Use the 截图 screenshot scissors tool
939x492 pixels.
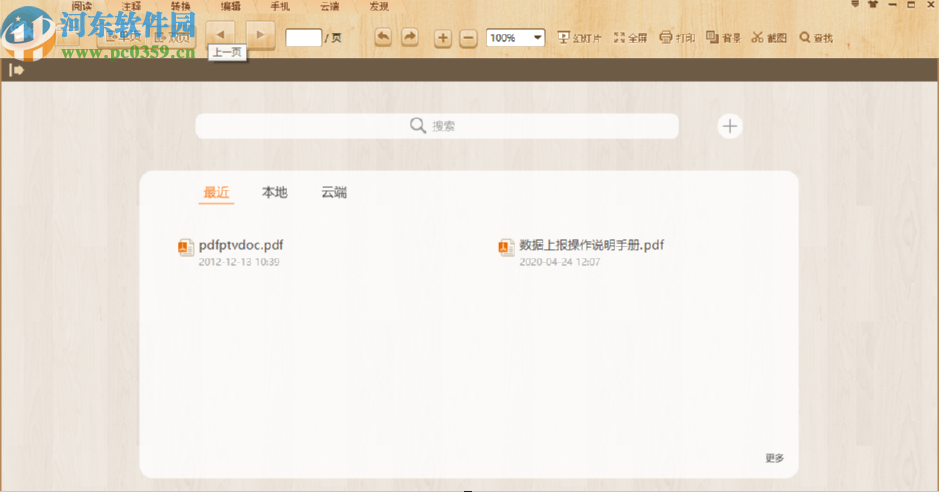pyautogui.click(x=769, y=38)
